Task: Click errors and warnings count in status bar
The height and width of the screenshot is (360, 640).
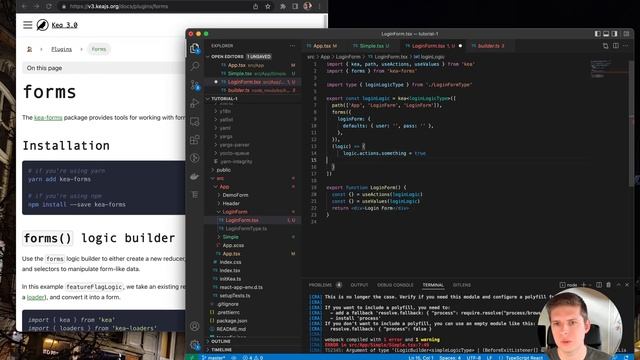Action: 253,358
